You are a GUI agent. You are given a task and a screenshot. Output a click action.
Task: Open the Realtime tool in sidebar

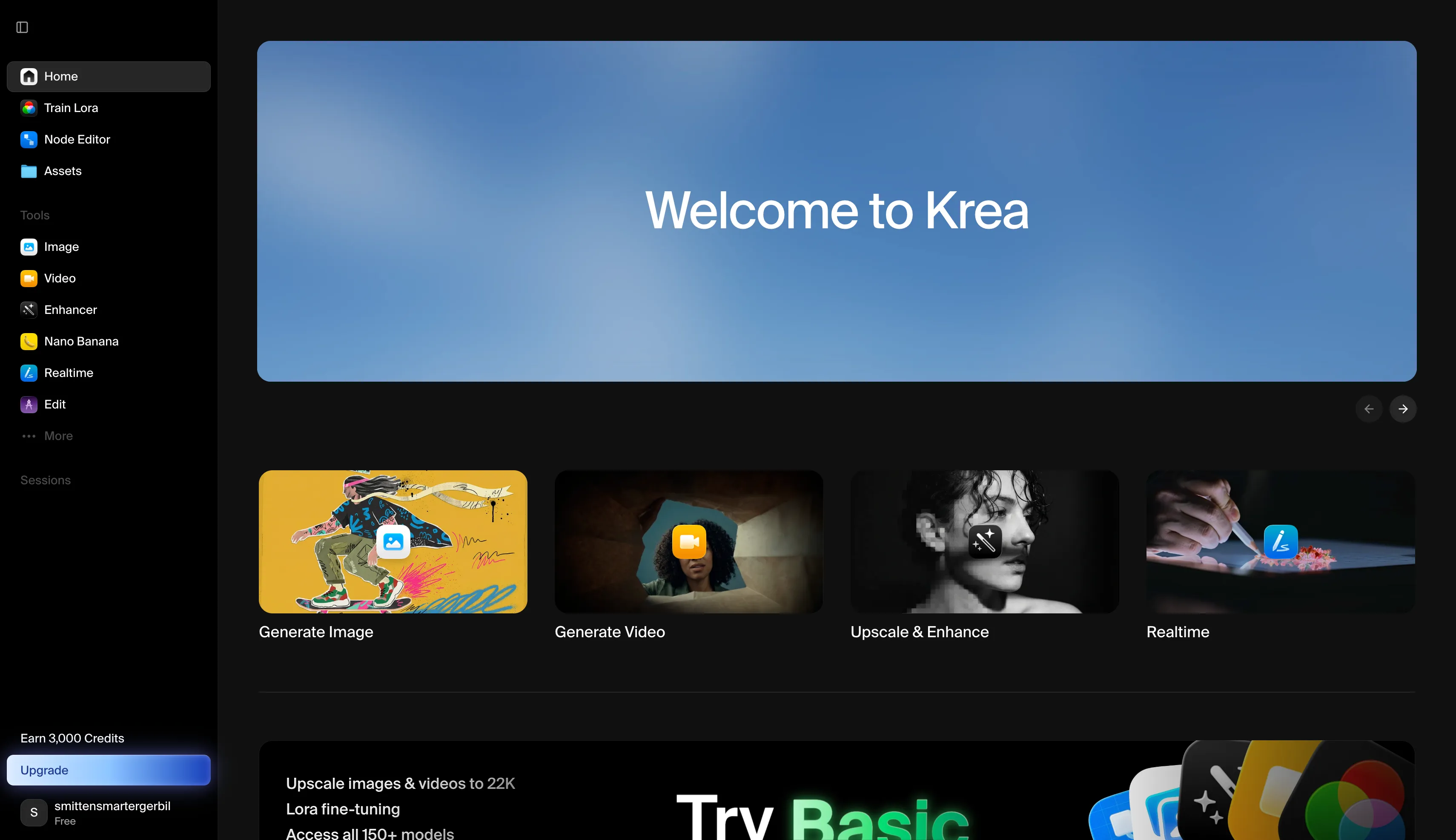click(x=68, y=373)
